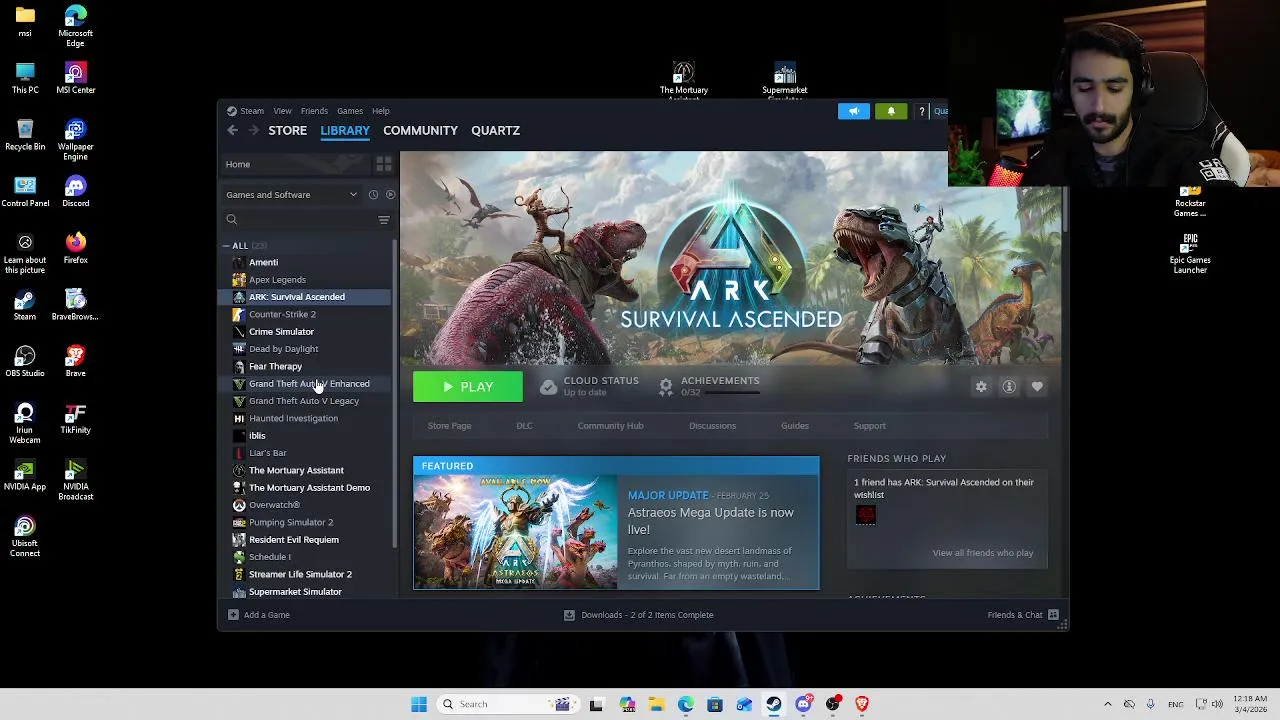Viewport: 1280px width, 720px height.
Task: Open ARK game settings gear icon
Action: click(x=981, y=387)
